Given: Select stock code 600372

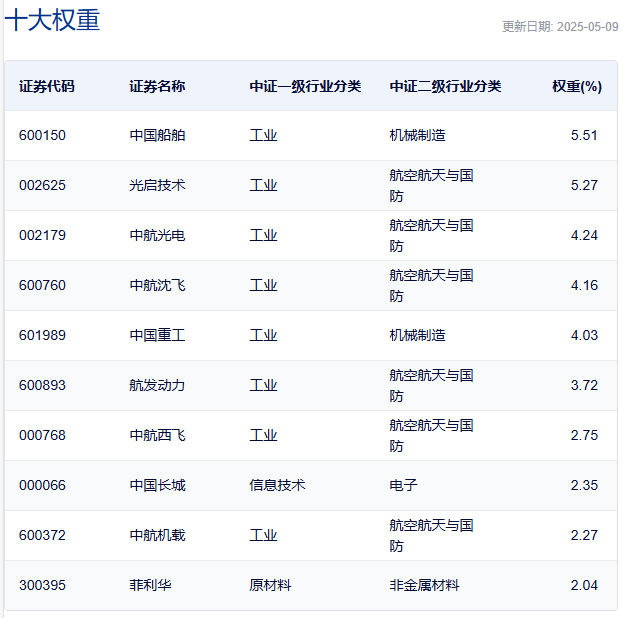Looking at the screenshot, I should pyautogui.click(x=43, y=535).
